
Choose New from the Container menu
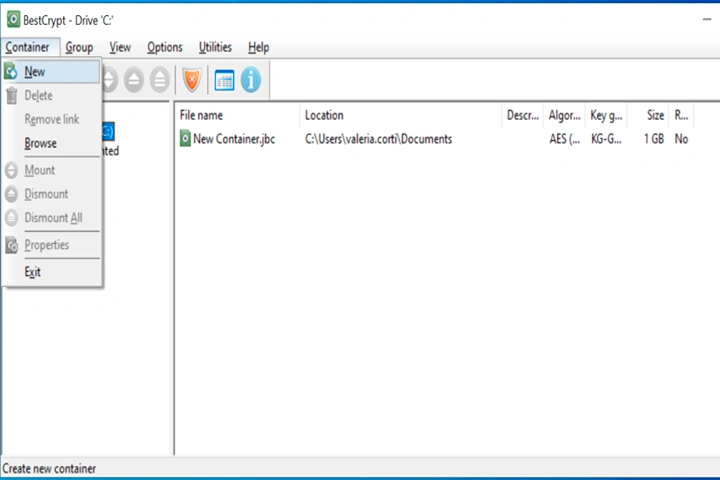pyautogui.click(x=51, y=72)
